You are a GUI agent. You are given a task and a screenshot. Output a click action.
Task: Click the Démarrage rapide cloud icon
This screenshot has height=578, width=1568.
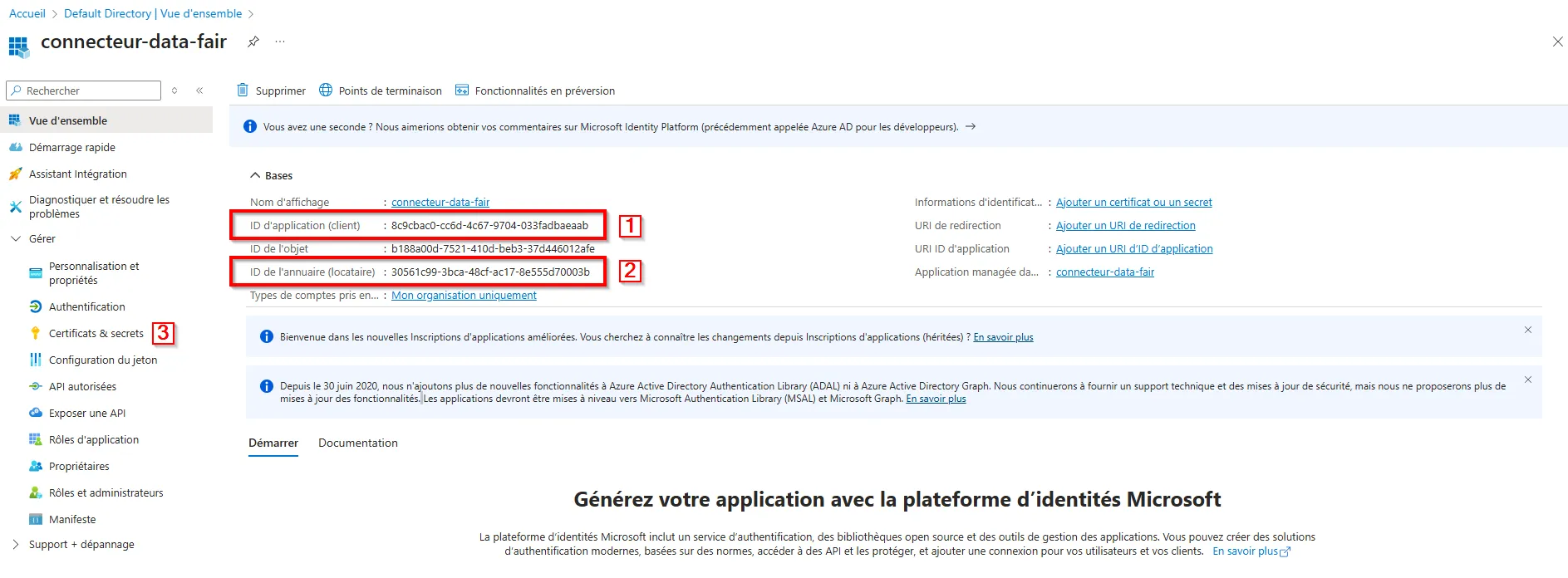pos(15,147)
